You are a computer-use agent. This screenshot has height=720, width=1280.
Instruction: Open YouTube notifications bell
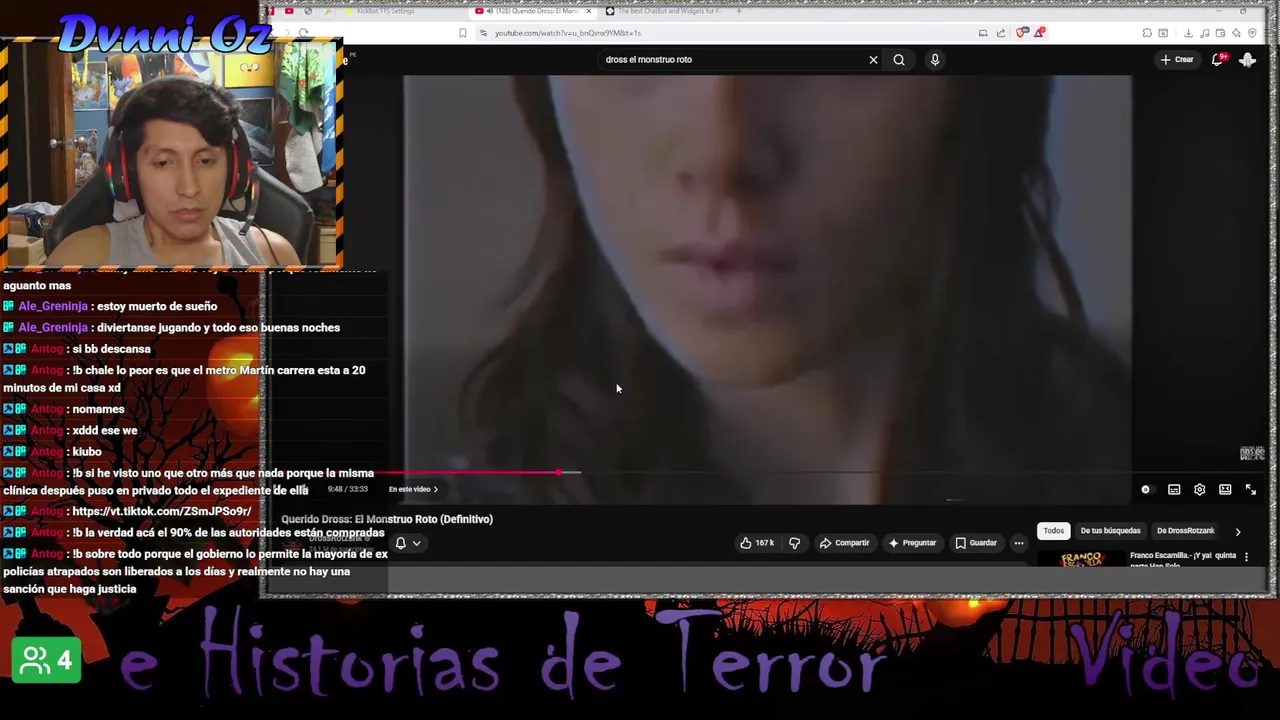(1218, 60)
